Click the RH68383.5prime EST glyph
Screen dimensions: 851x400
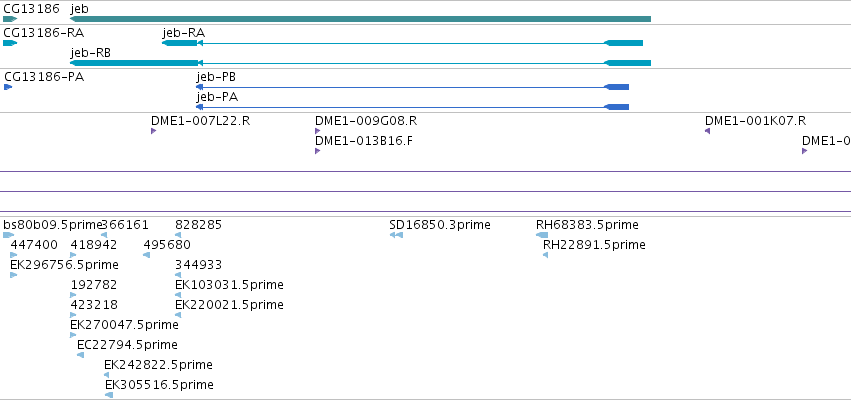tap(542, 235)
